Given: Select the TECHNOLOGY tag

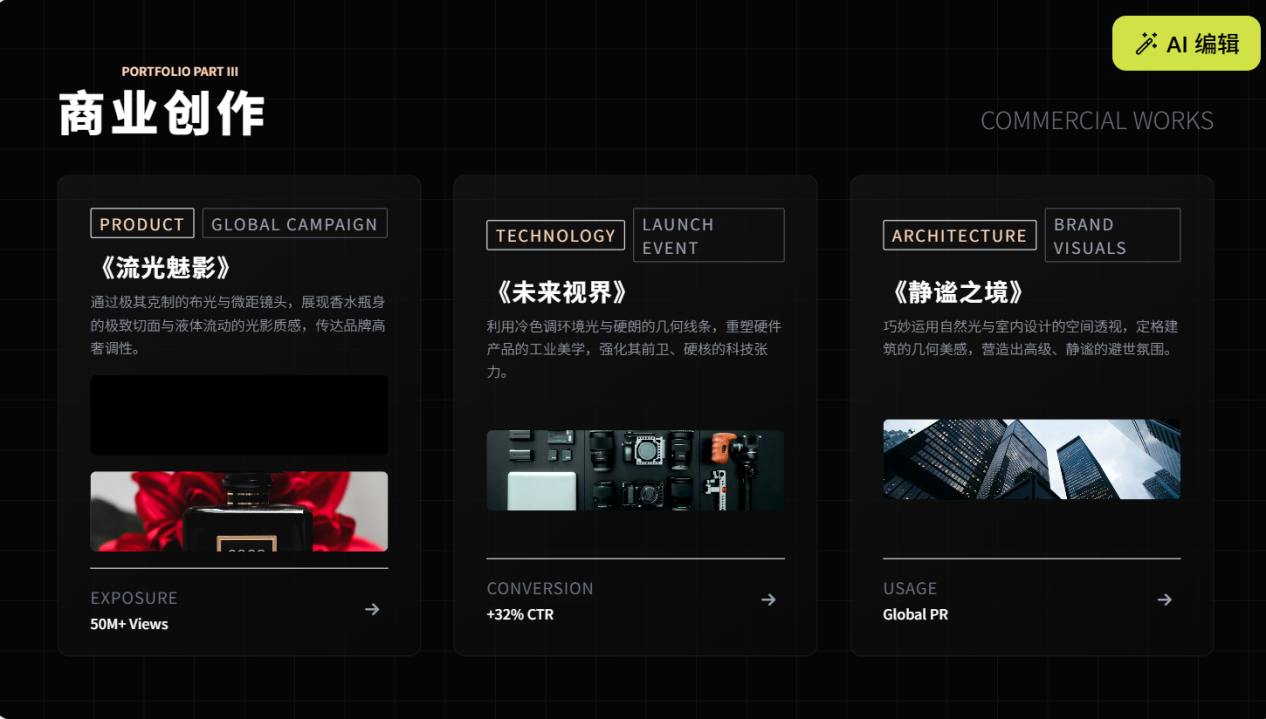Looking at the screenshot, I should 555,236.
